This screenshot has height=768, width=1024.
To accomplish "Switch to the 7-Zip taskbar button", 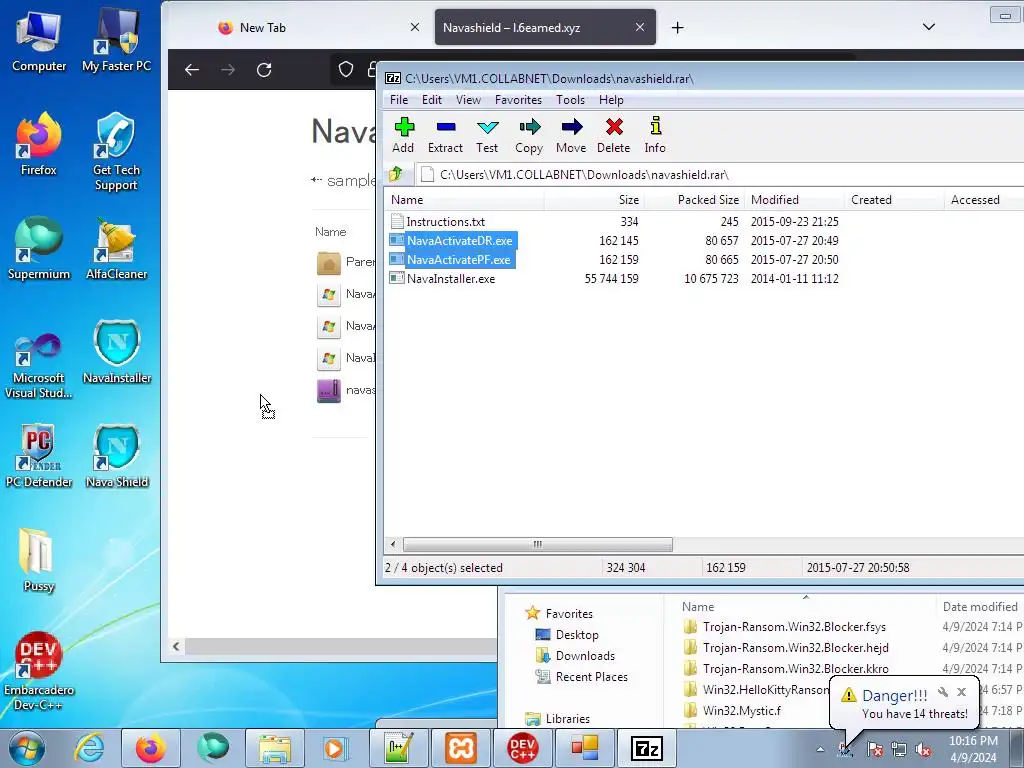I will tap(647, 748).
